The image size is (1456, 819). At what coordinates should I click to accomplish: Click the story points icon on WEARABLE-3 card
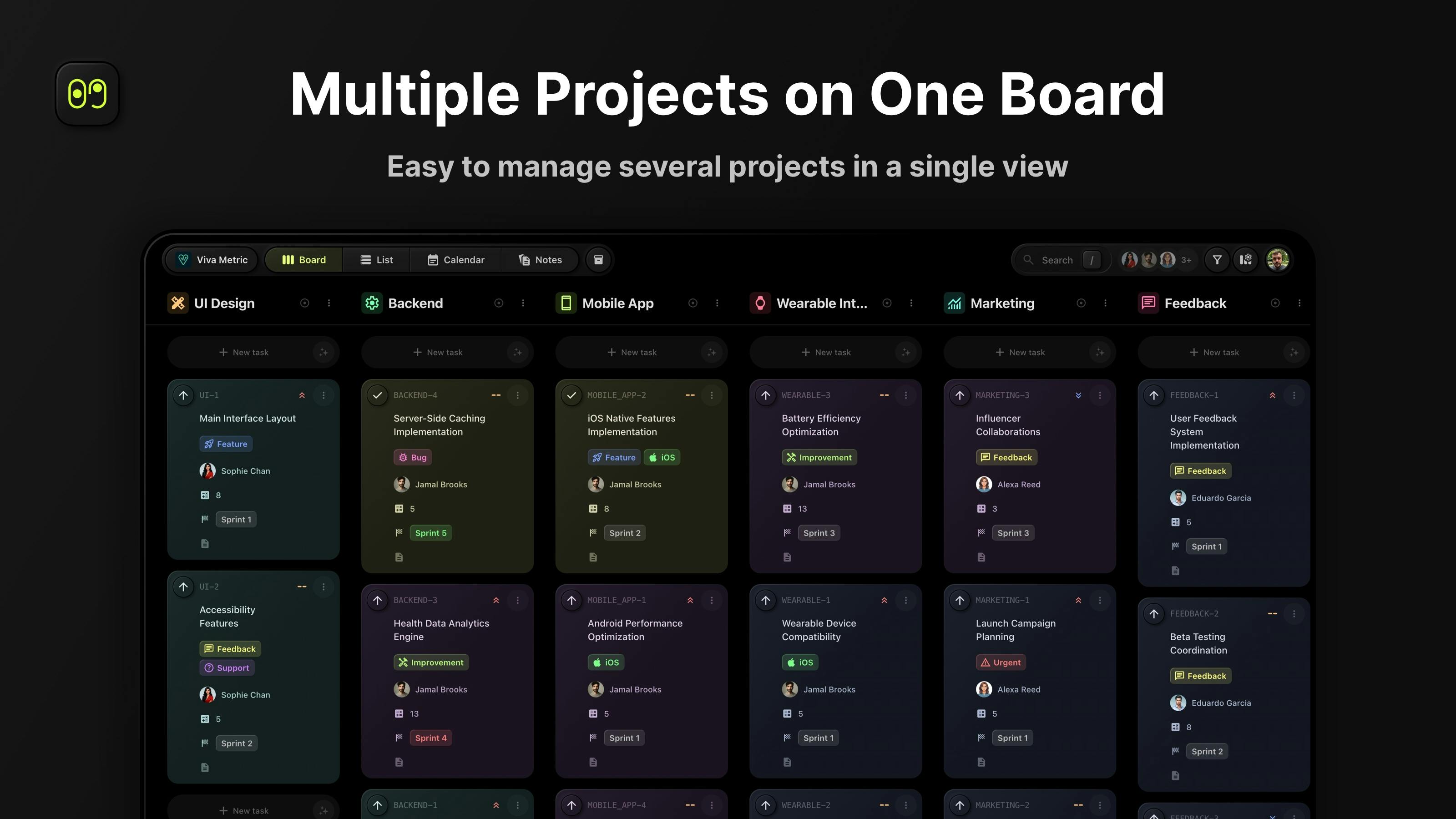[787, 509]
